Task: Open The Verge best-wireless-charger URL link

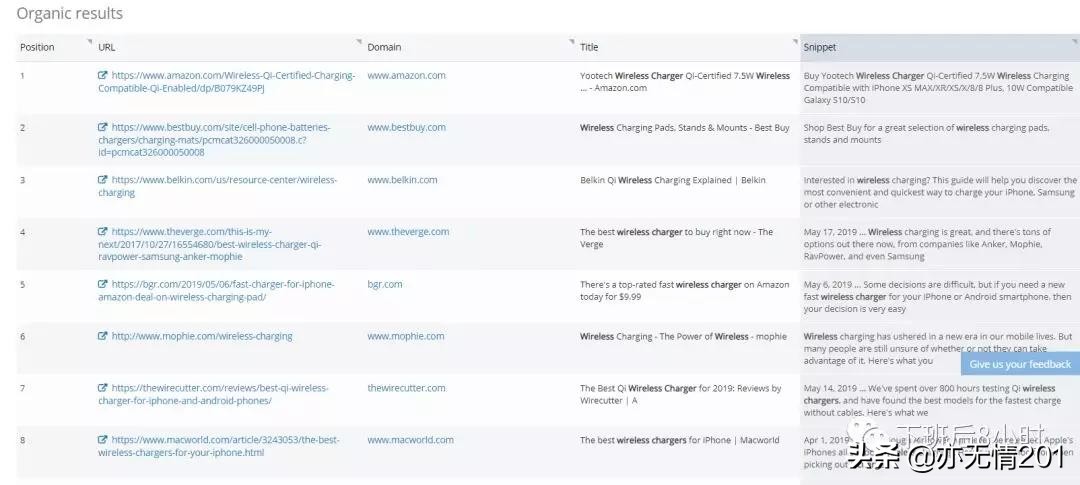Action: [x=209, y=244]
